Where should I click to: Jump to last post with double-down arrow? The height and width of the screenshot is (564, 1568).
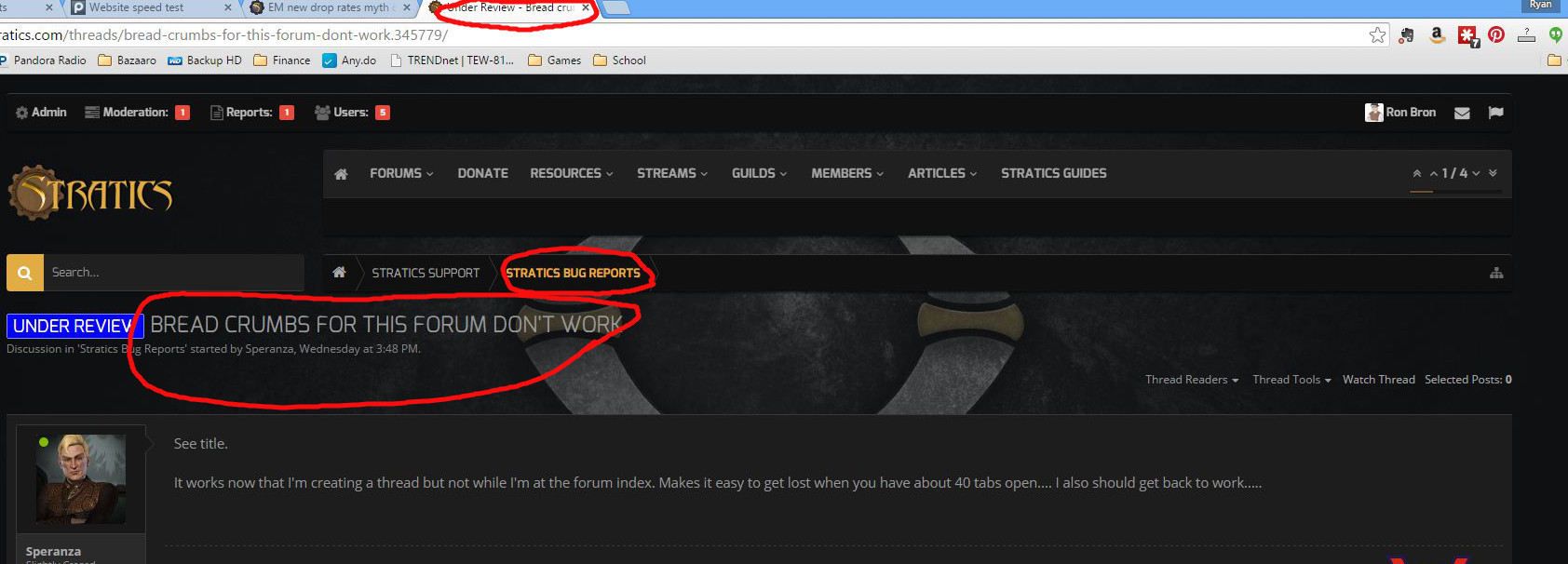[1493, 174]
